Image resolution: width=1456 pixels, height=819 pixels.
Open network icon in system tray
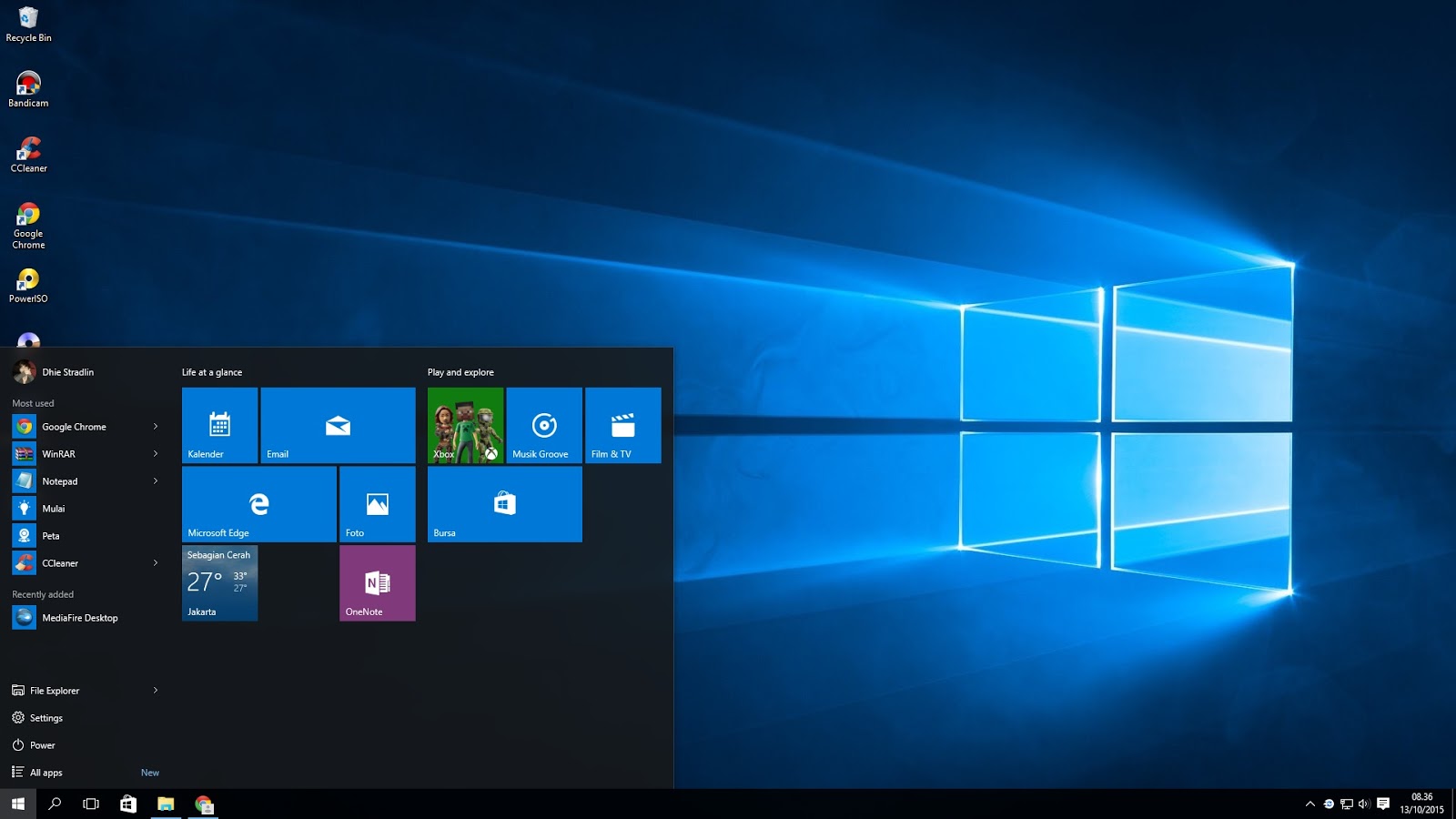pyautogui.click(x=1347, y=804)
